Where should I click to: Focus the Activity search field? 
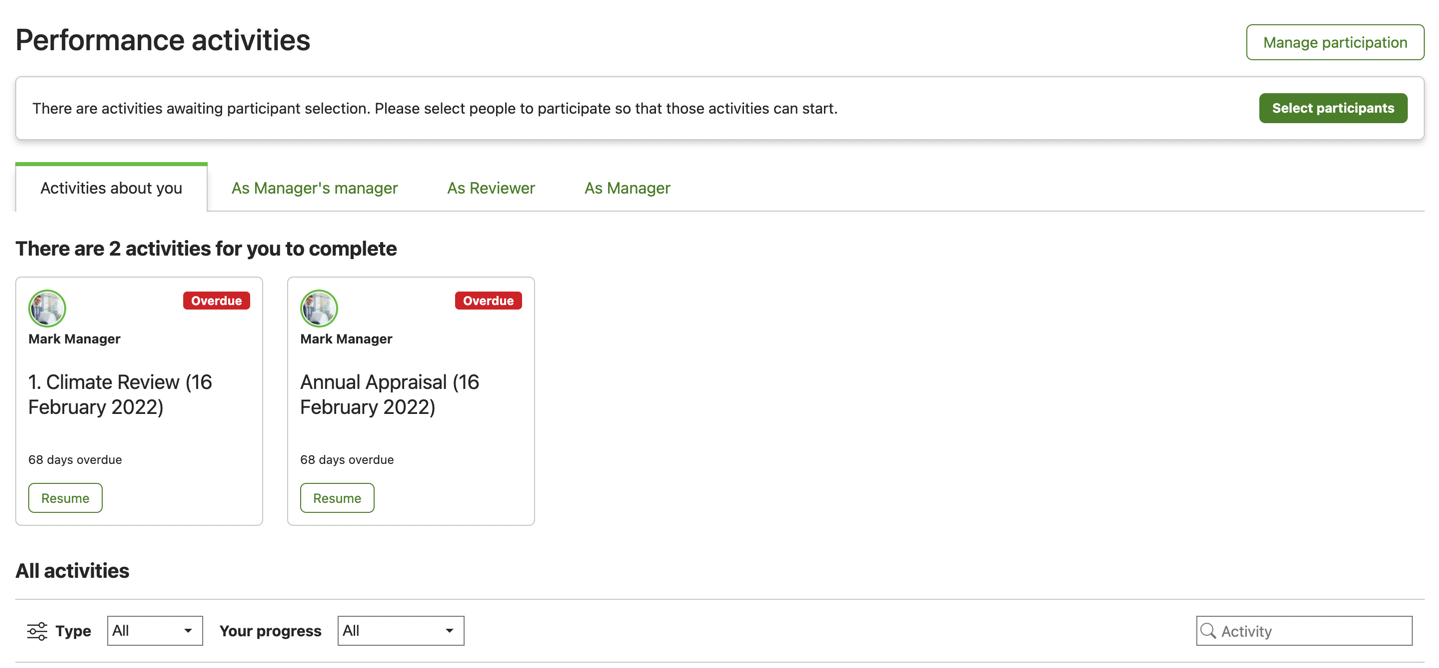pos(1312,631)
